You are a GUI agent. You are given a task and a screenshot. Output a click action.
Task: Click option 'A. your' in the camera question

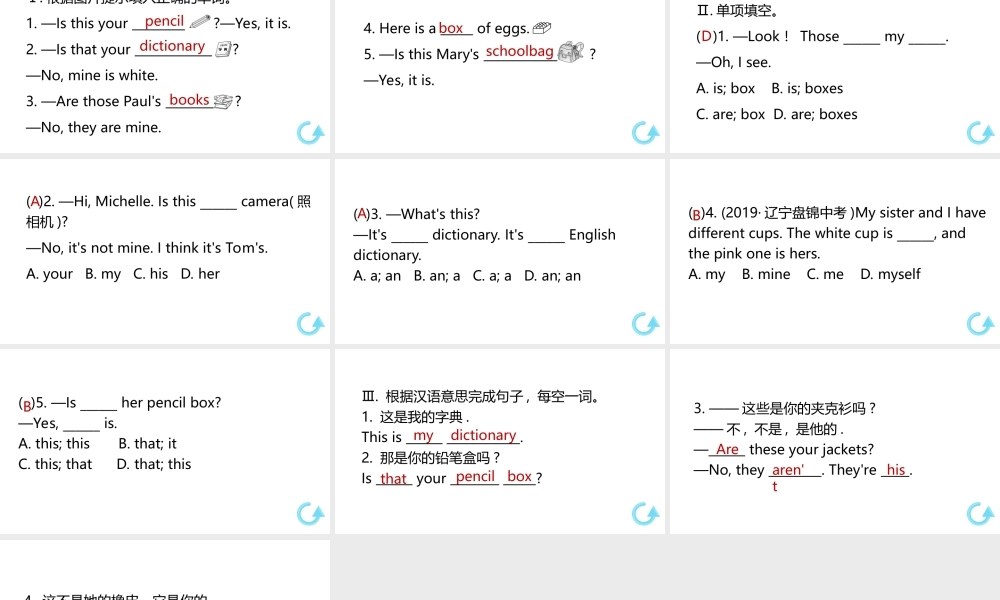[49, 274]
